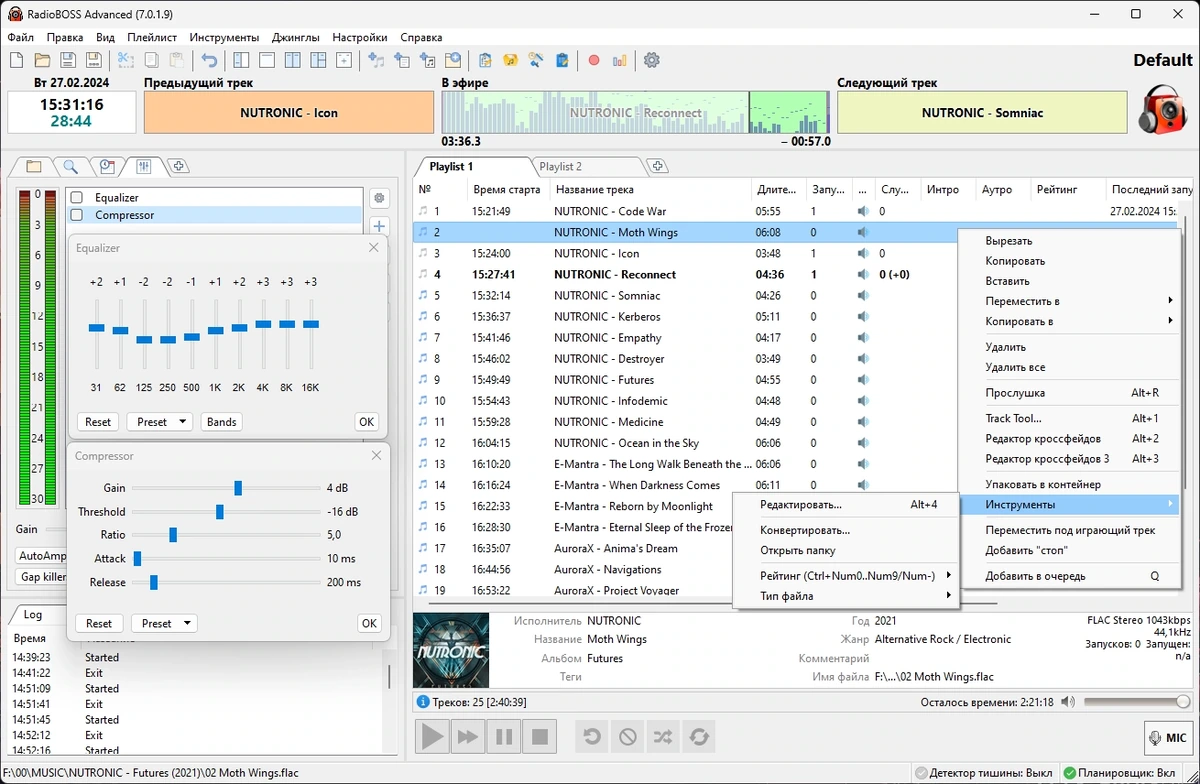This screenshot has width=1200, height=784.
Task: Open the Equalizer Preset dropdown
Action: point(160,422)
